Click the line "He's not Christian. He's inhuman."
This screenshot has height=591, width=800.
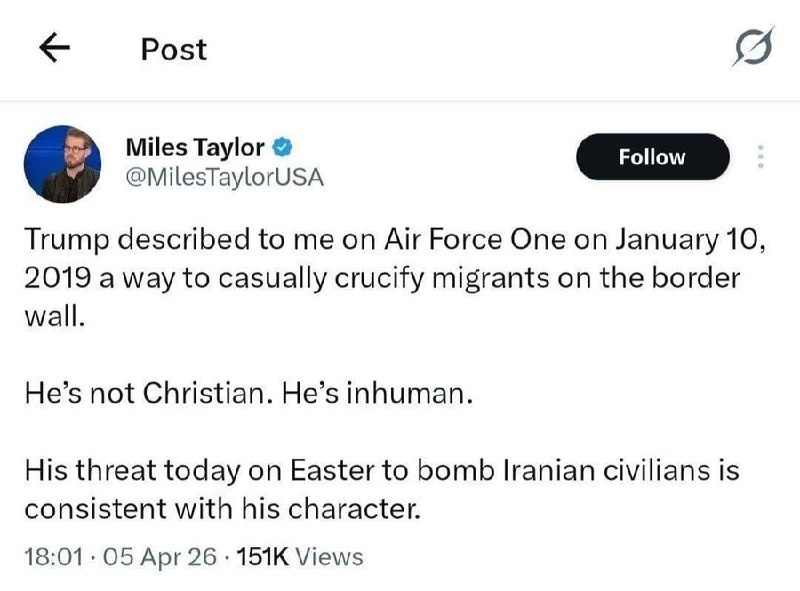(x=247, y=394)
